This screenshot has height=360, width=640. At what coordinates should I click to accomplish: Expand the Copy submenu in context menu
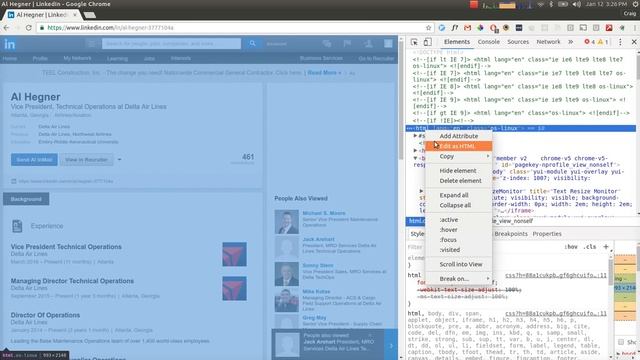click(x=458, y=156)
